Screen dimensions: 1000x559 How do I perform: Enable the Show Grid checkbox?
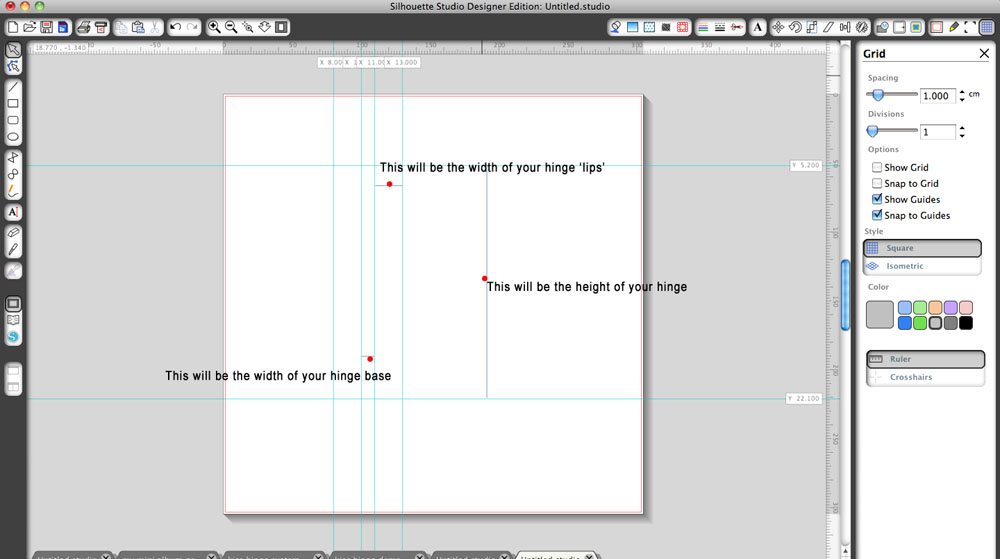tap(877, 168)
